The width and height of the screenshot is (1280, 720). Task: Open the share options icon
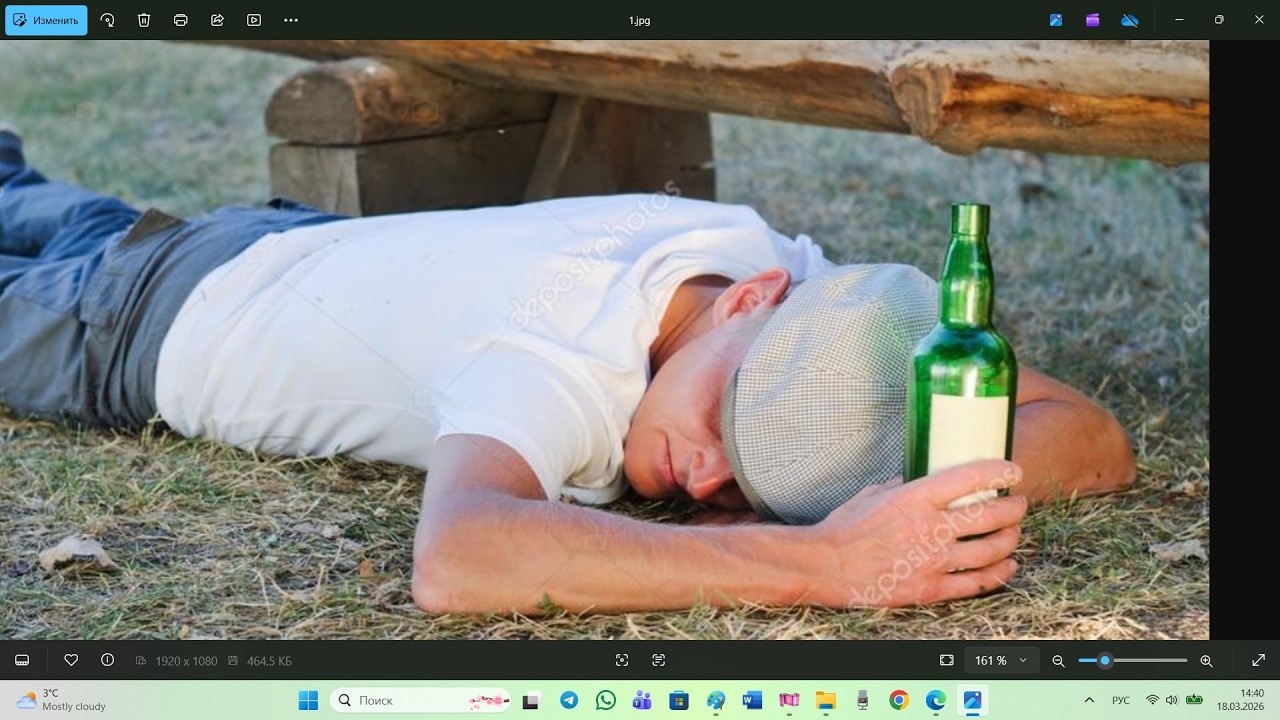[x=217, y=20]
